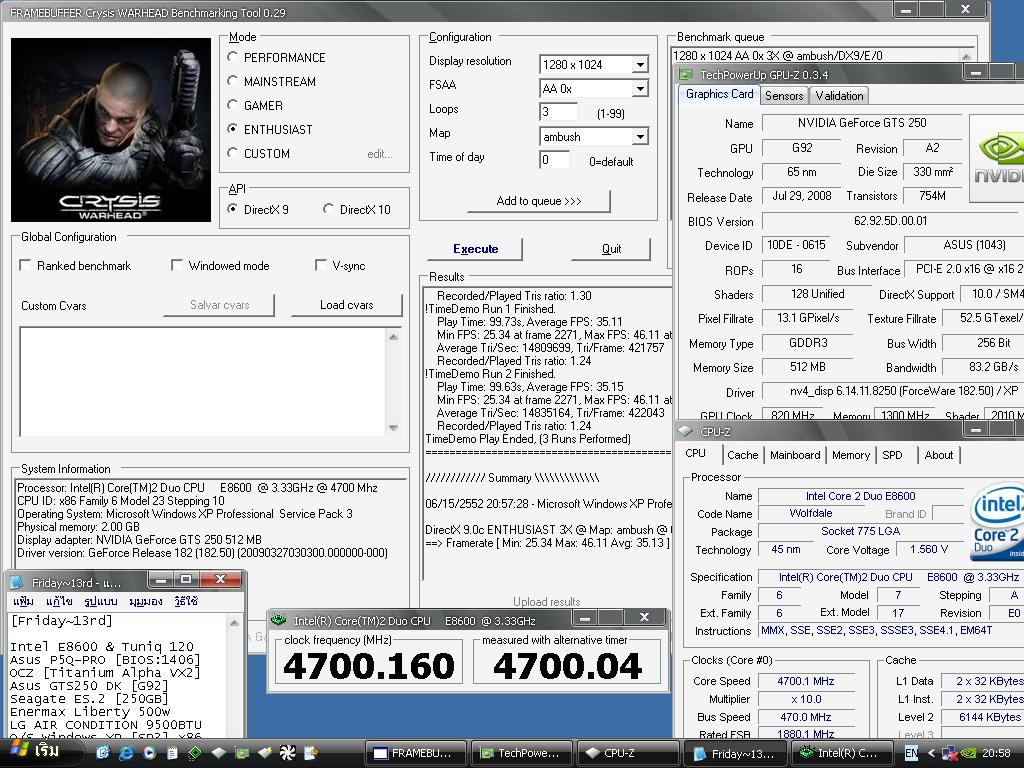Click the GPU-Z title bar icon
This screenshot has width=1024, height=768.
686,74
